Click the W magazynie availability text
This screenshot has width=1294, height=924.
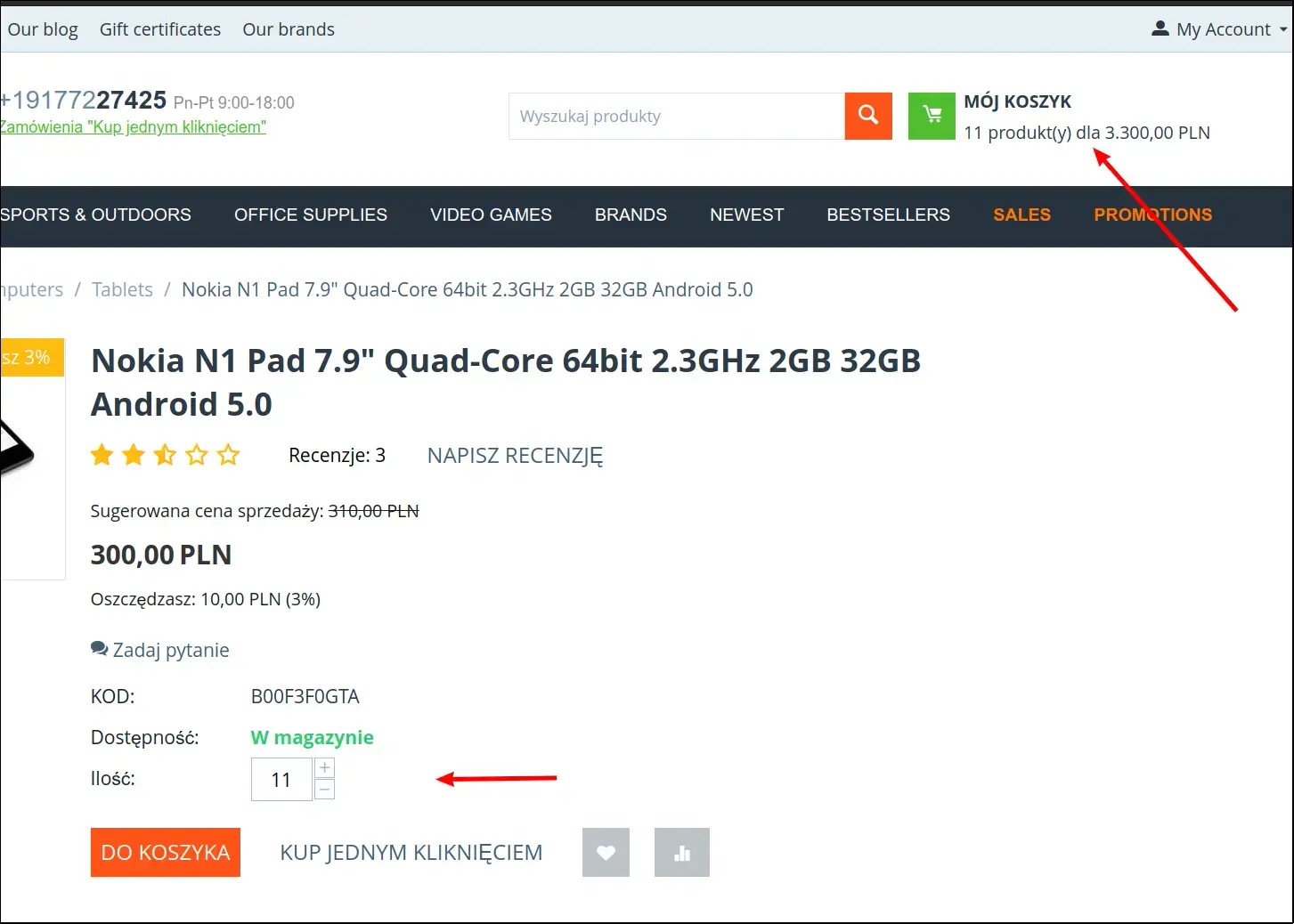[313, 737]
